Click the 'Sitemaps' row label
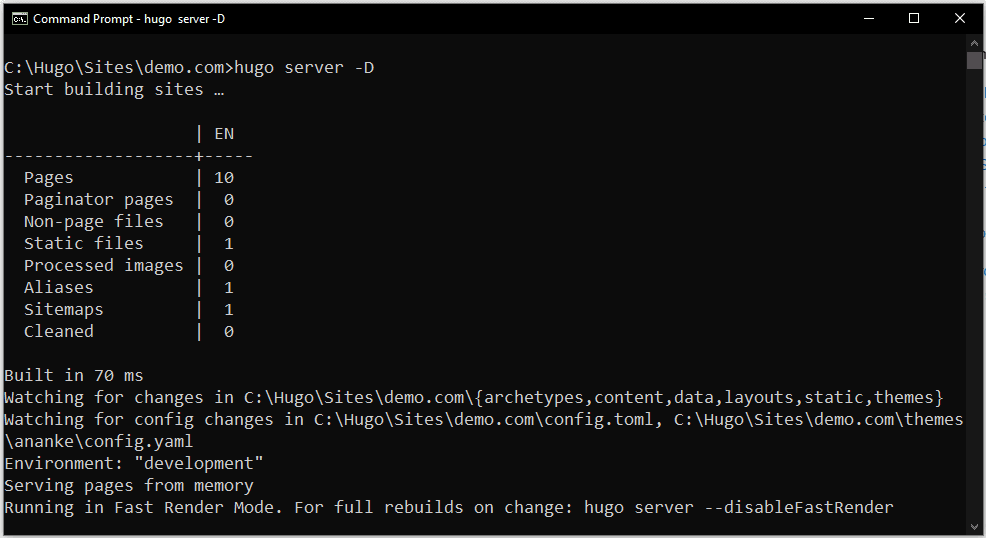 pyautogui.click(x=63, y=309)
